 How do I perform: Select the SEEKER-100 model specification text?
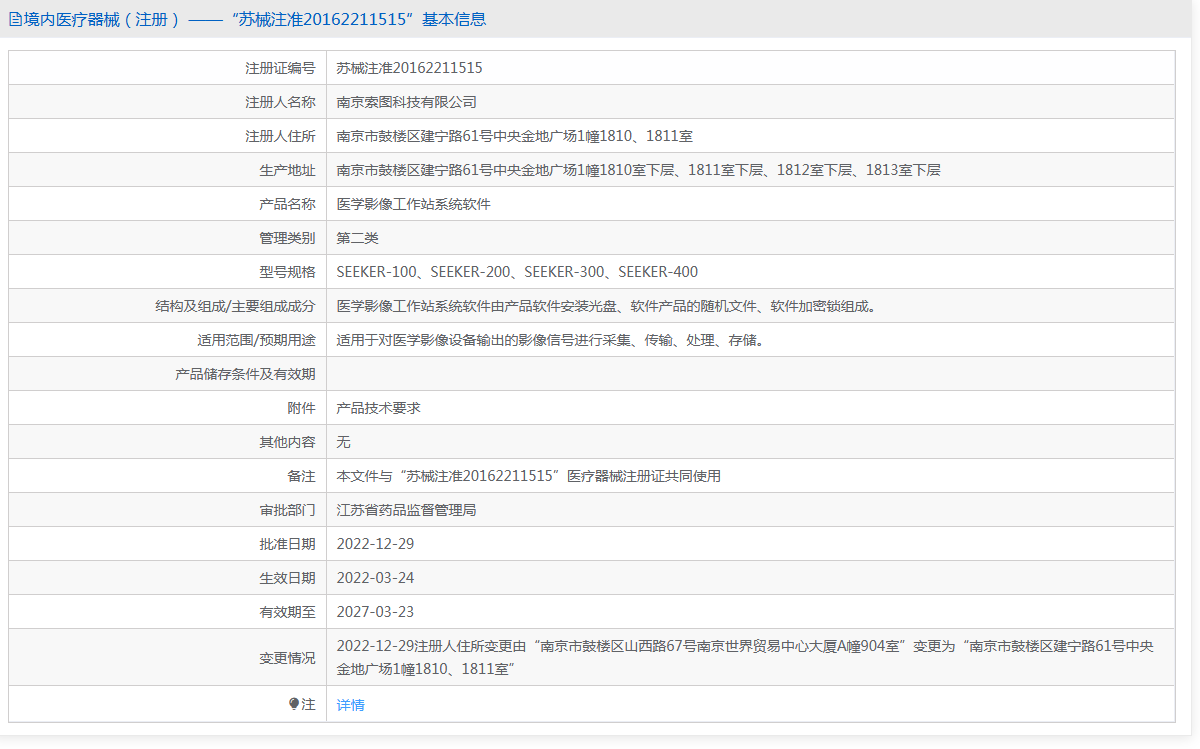tap(518, 272)
